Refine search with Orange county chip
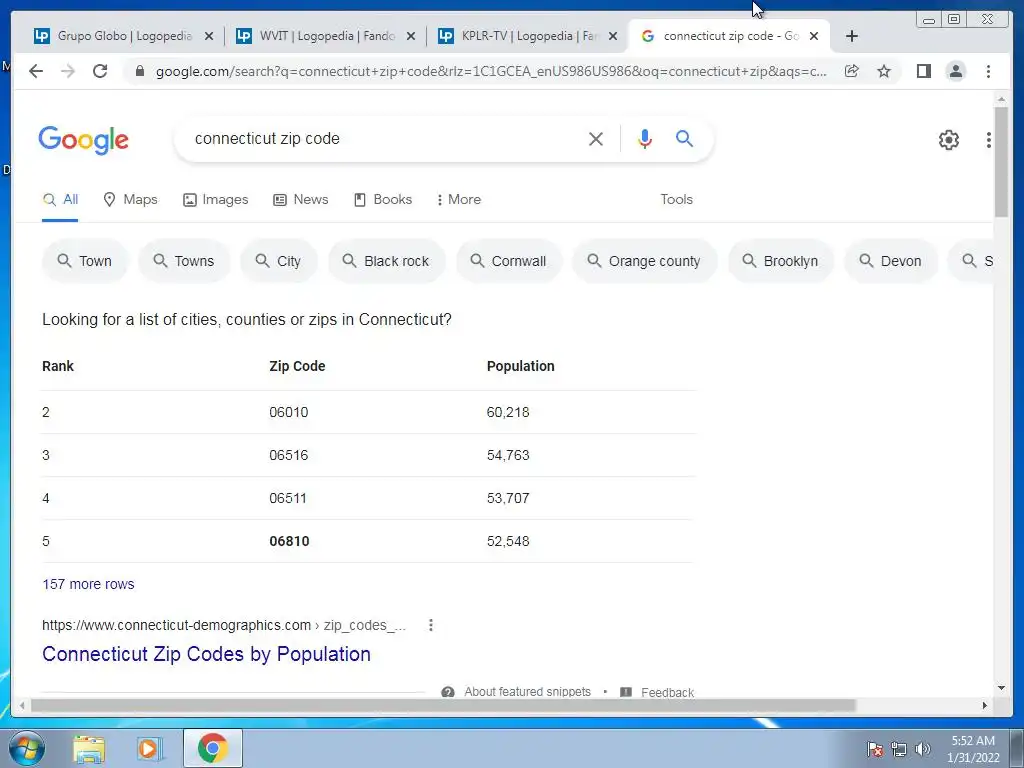The image size is (1024, 768). 645,261
